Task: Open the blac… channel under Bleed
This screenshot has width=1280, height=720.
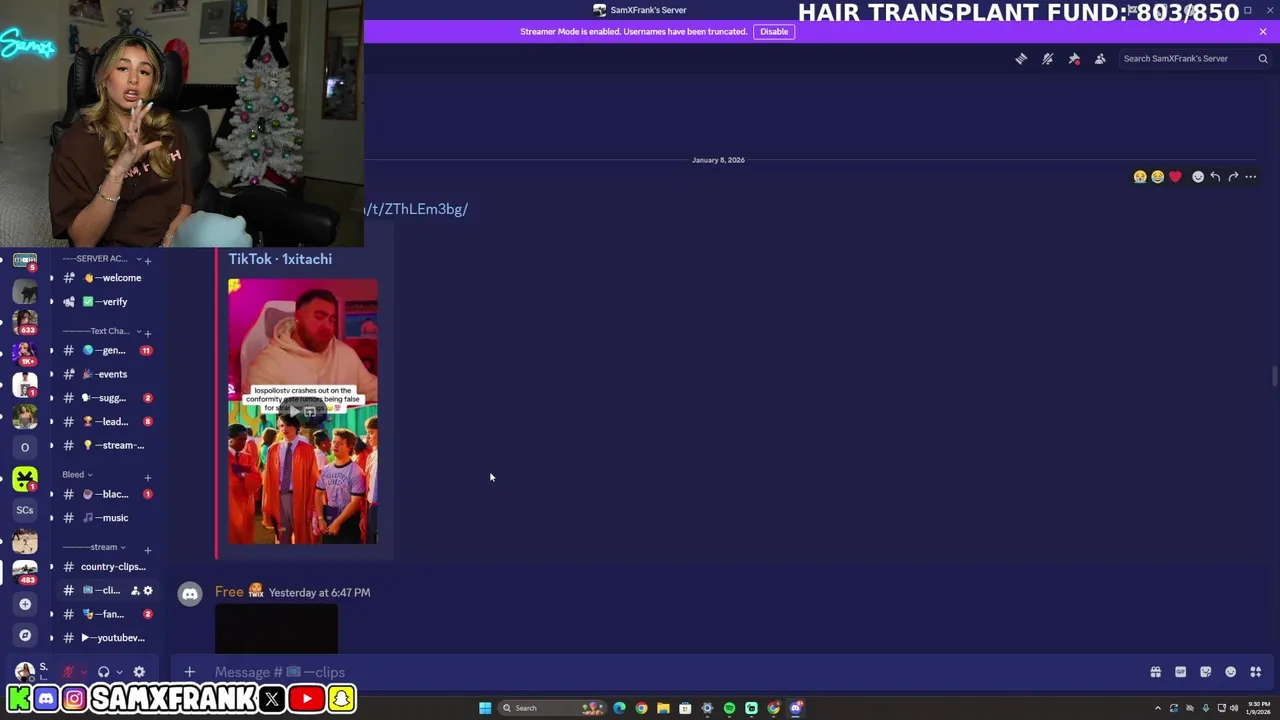Action: [103, 494]
